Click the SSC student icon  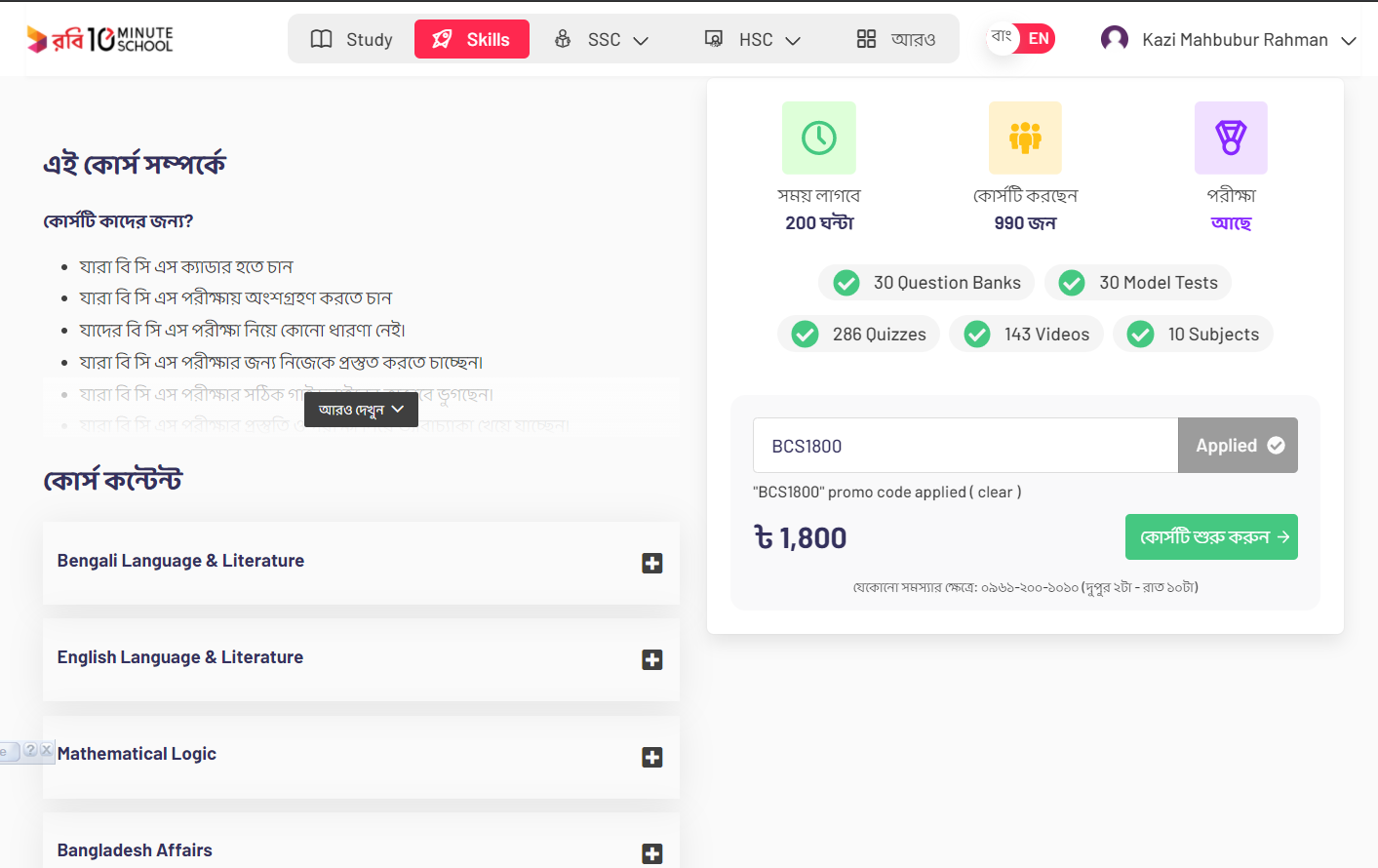pos(563,39)
